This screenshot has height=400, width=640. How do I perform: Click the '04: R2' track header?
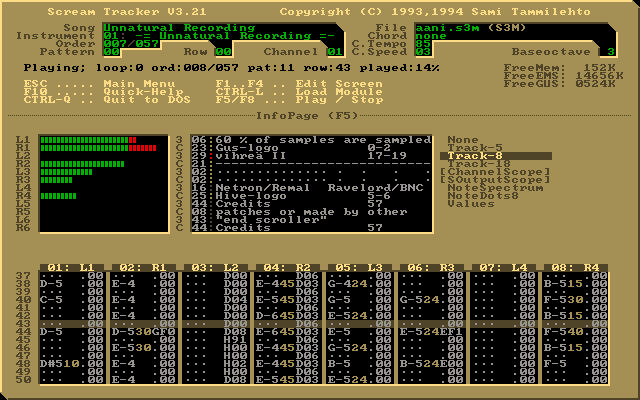coord(287,268)
